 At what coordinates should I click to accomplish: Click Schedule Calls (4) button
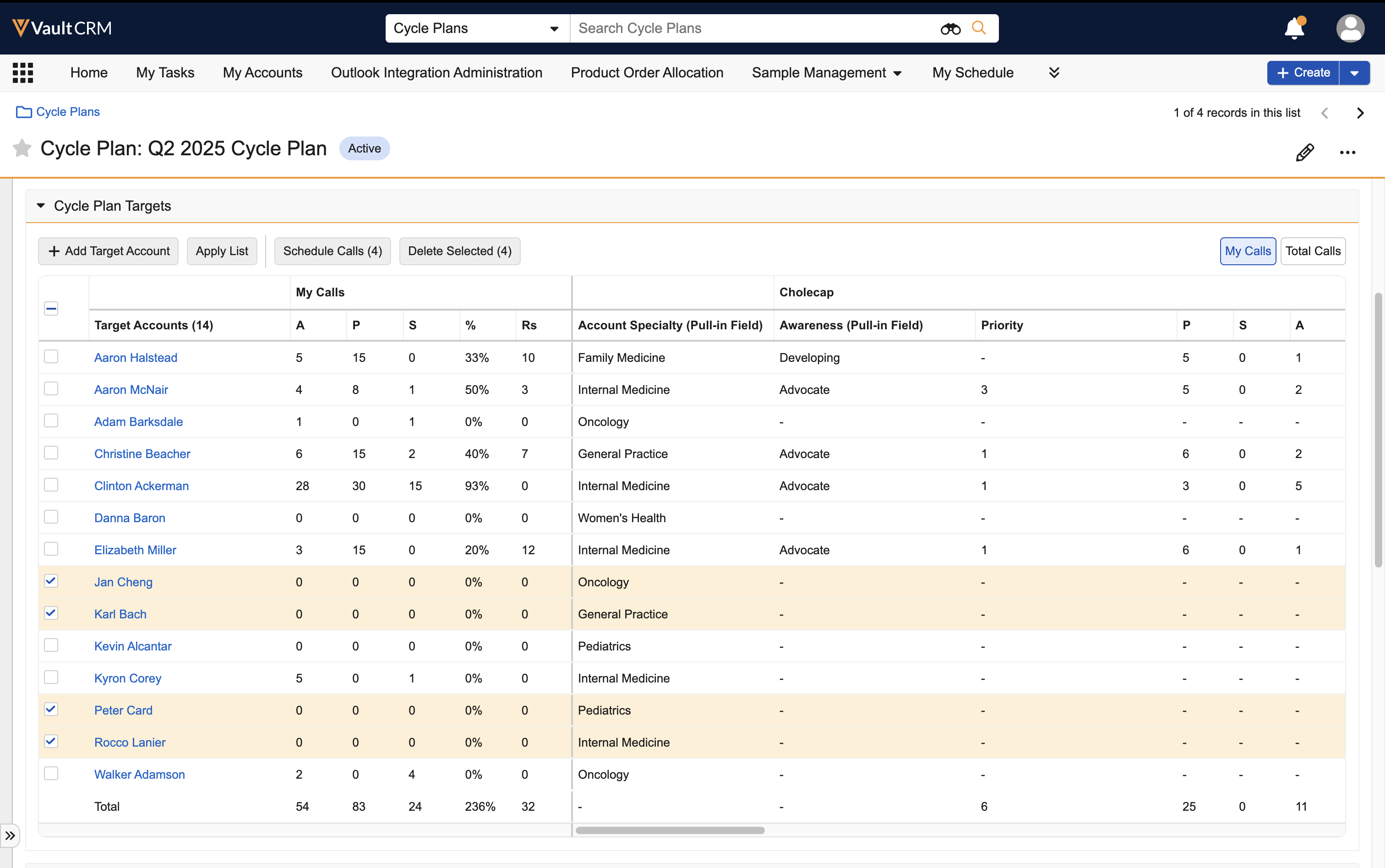click(x=333, y=251)
